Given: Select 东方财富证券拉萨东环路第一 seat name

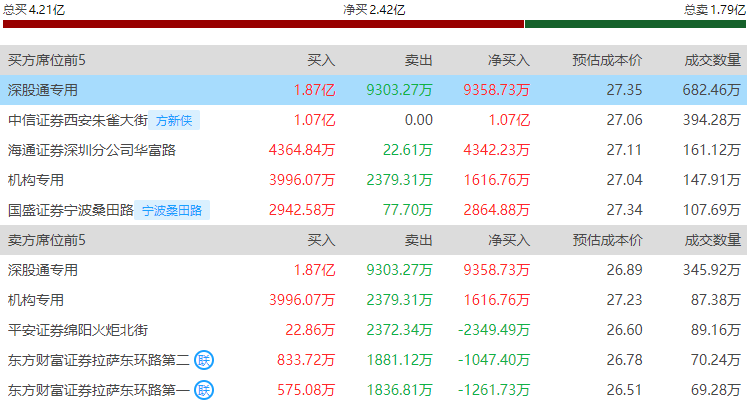Looking at the screenshot, I should coord(99,390).
